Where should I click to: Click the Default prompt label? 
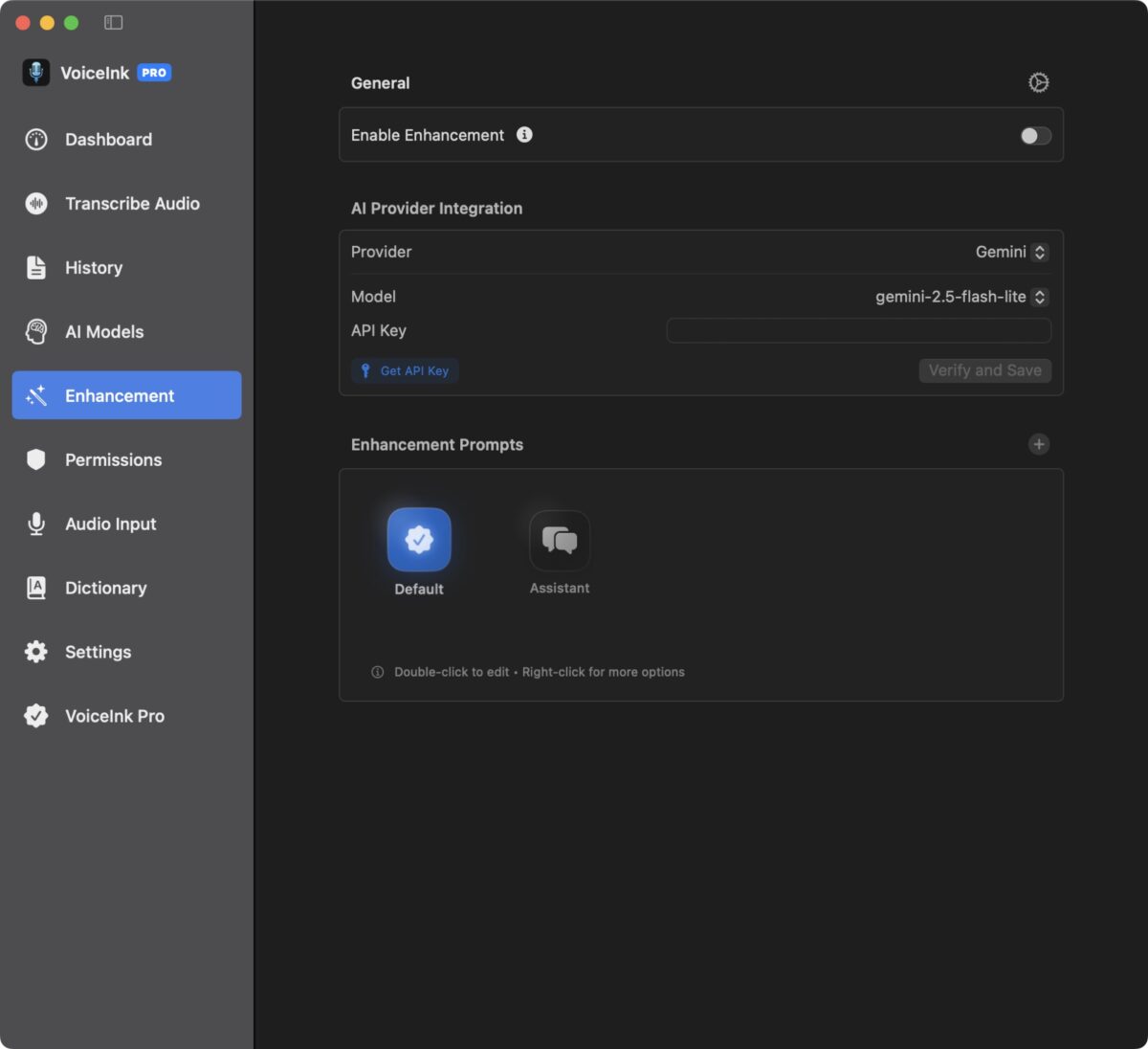[x=419, y=590]
